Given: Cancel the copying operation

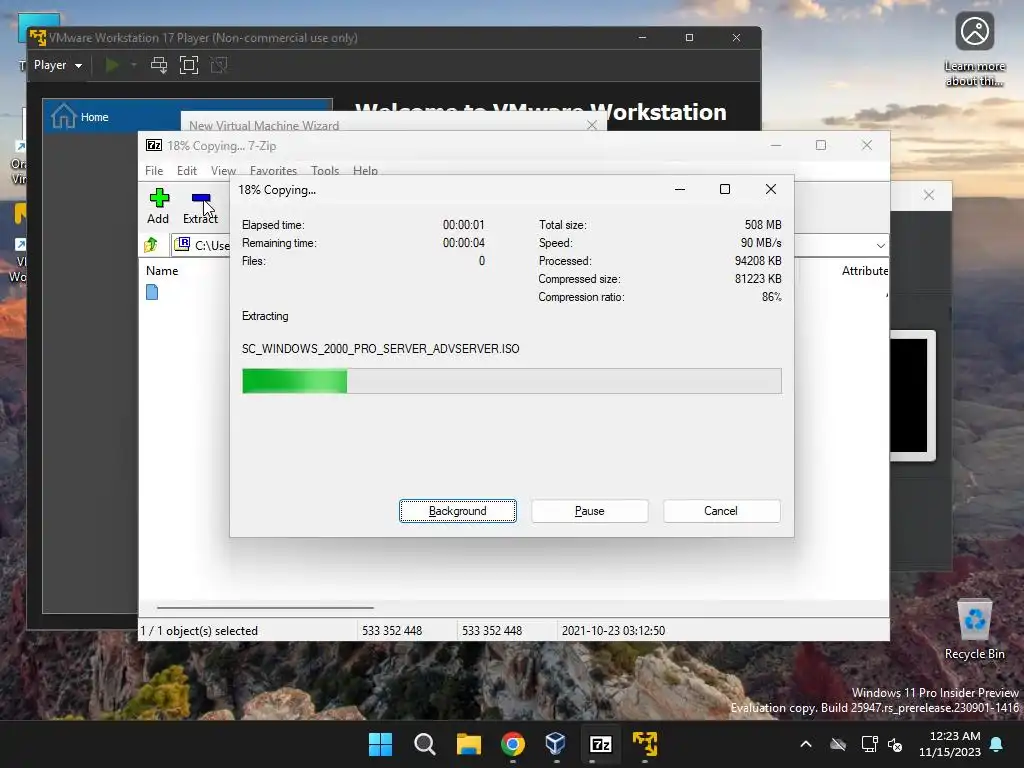Looking at the screenshot, I should tap(721, 511).
